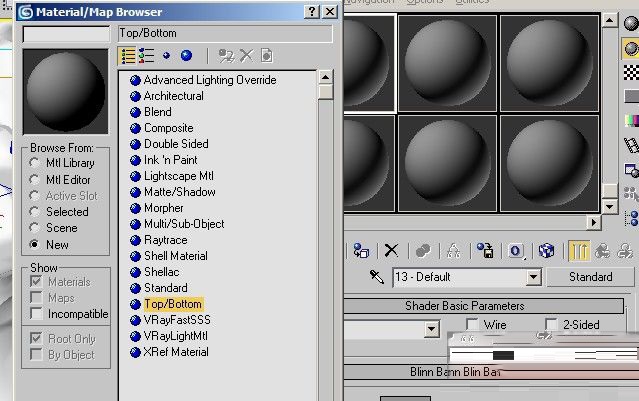
Task: Close the Material/Map Browser window
Action: pyautogui.click(x=330, y=11)
